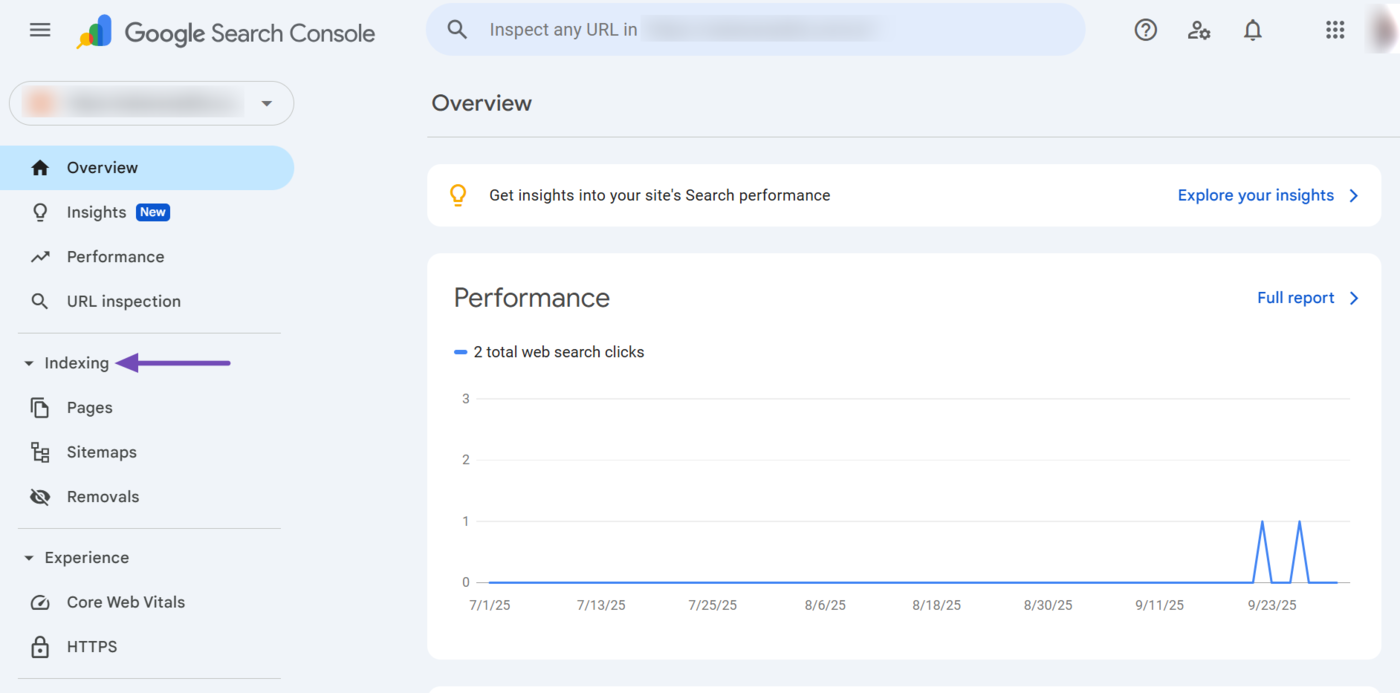Click the Help question mark icon

pyautogui.click(x=1145, y=30)
